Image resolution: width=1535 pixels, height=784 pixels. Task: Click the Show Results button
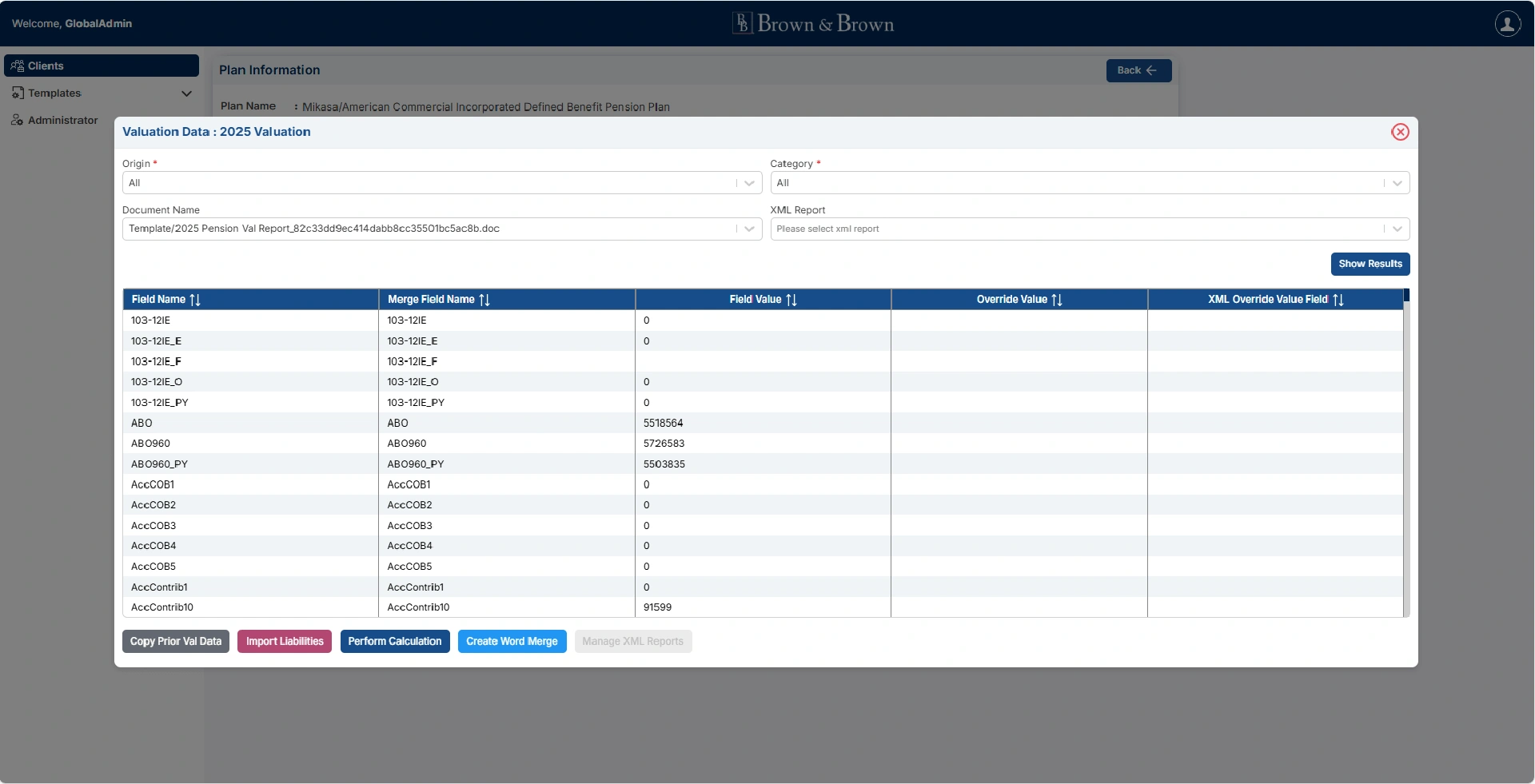click(1370, 264)
